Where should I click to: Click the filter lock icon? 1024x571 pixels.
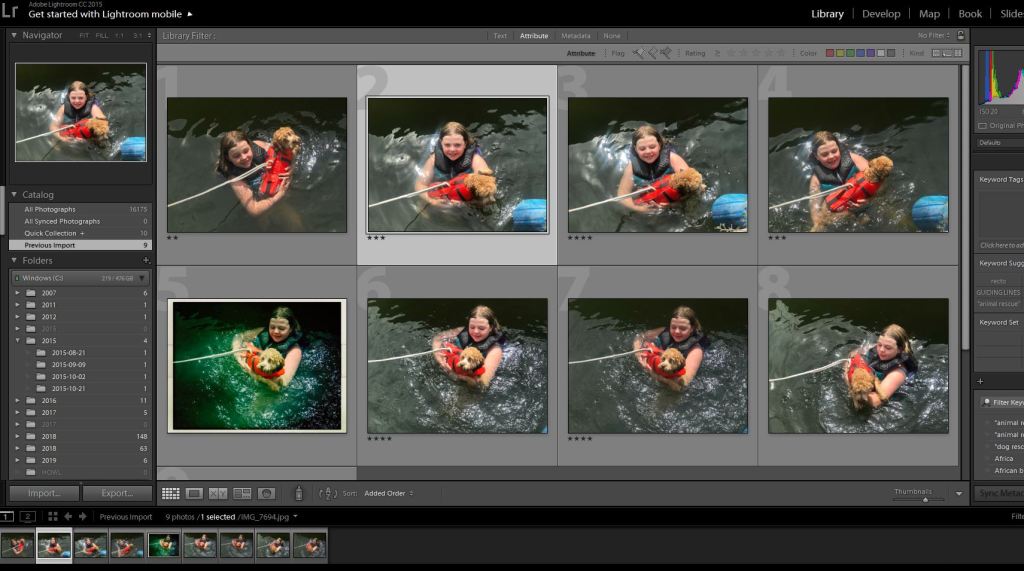(961, 36)
